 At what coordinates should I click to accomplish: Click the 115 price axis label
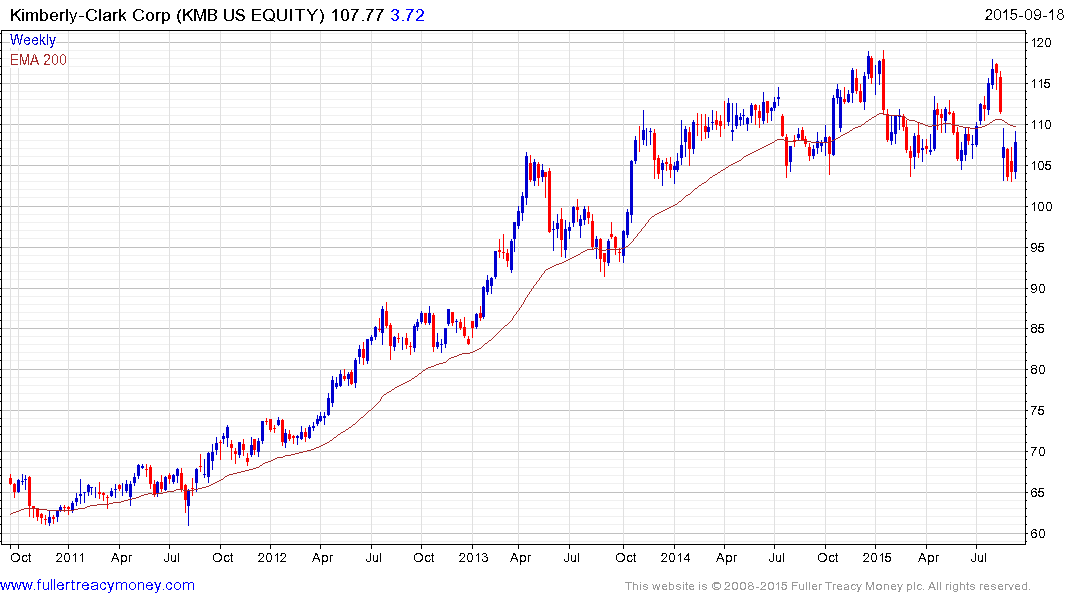(x=1041, y=84)
